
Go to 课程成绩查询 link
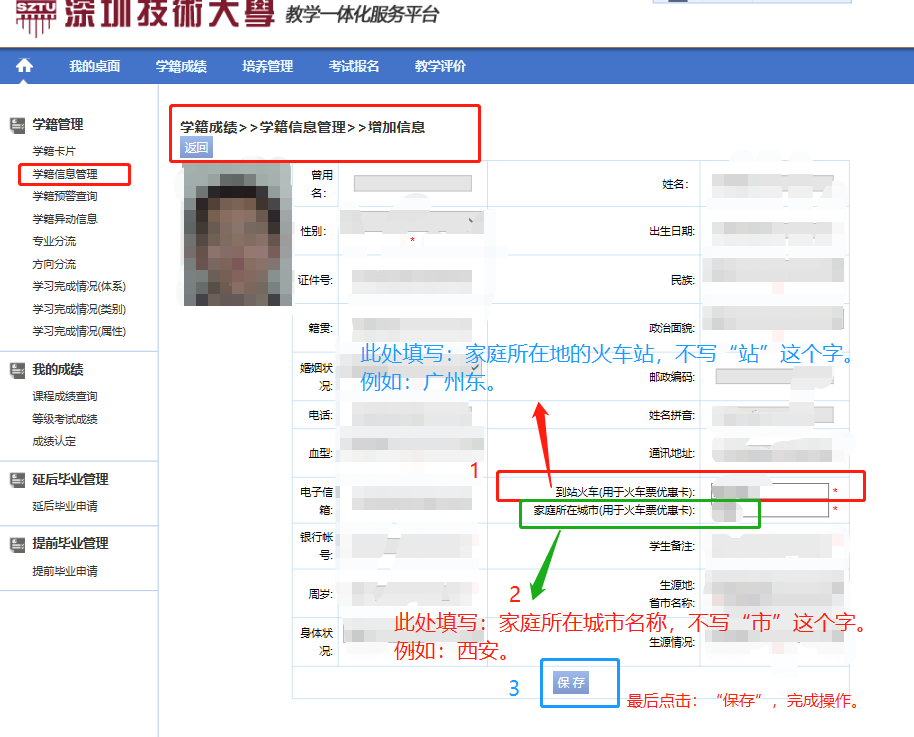pos(65,396)
